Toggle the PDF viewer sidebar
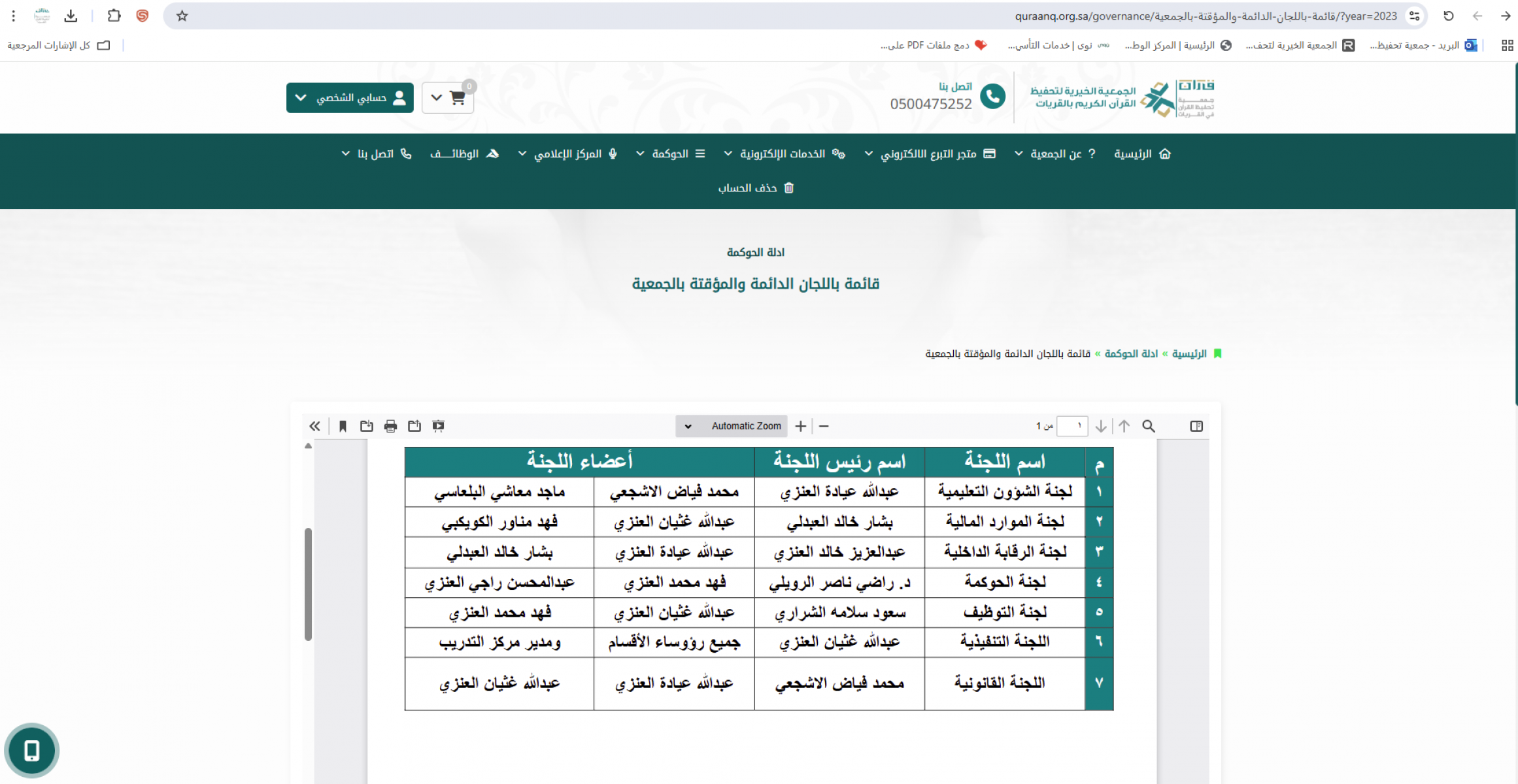Image resolution: width=1518 pixels, height=784 pixels. point(1196,426)
